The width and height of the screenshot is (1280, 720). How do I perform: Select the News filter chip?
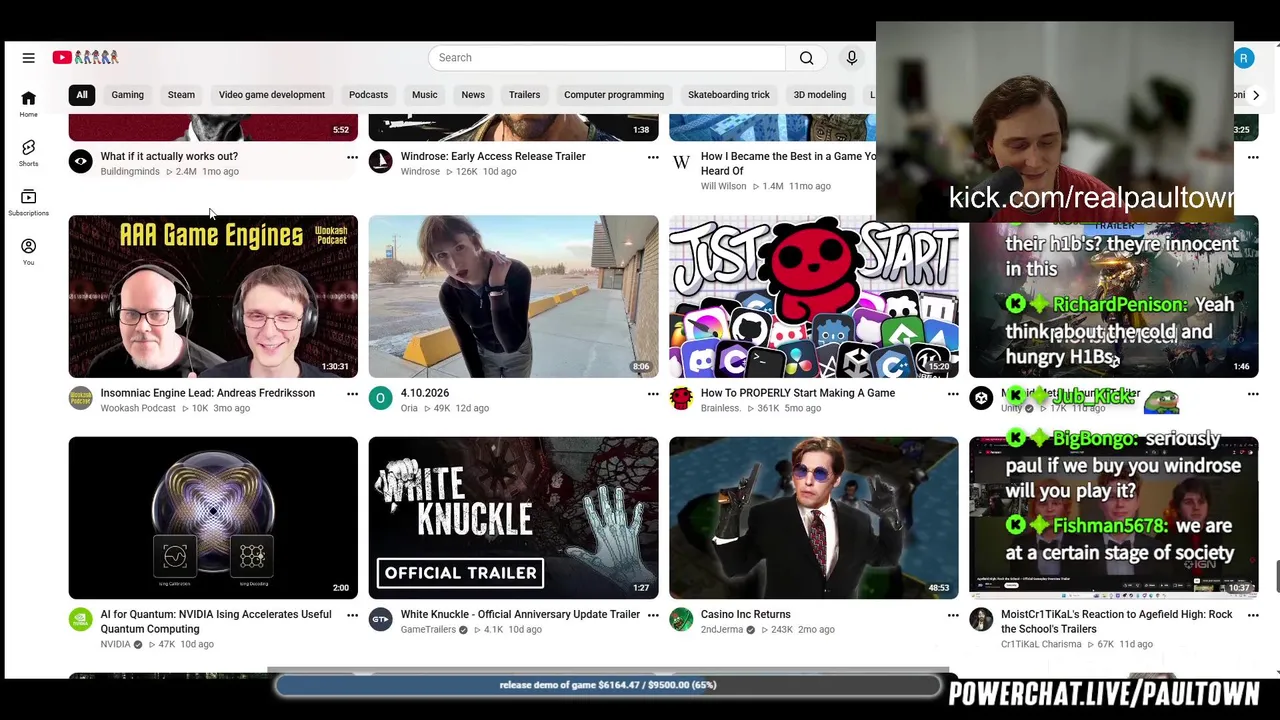[x=473, y=95]
